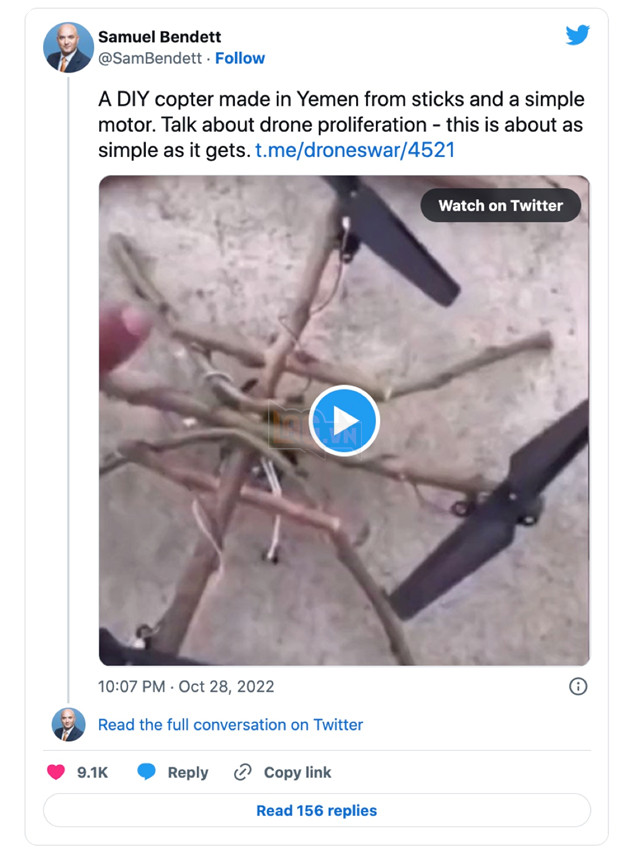Click the 9.1K likes count
The width and height of the screenshot is (630, 859).
(92, 772)
